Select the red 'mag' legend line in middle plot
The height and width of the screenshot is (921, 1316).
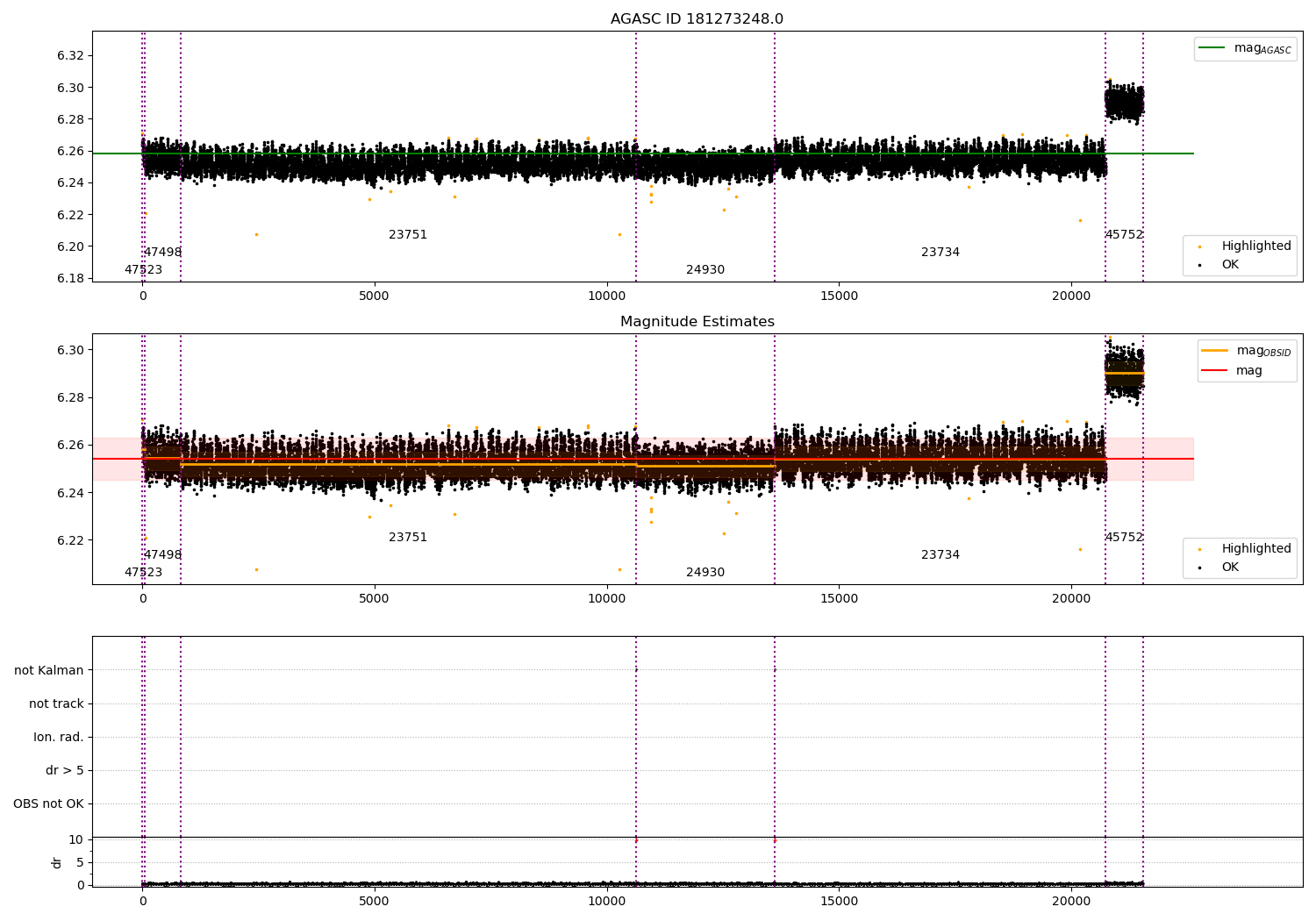[x=1215, y=370]
